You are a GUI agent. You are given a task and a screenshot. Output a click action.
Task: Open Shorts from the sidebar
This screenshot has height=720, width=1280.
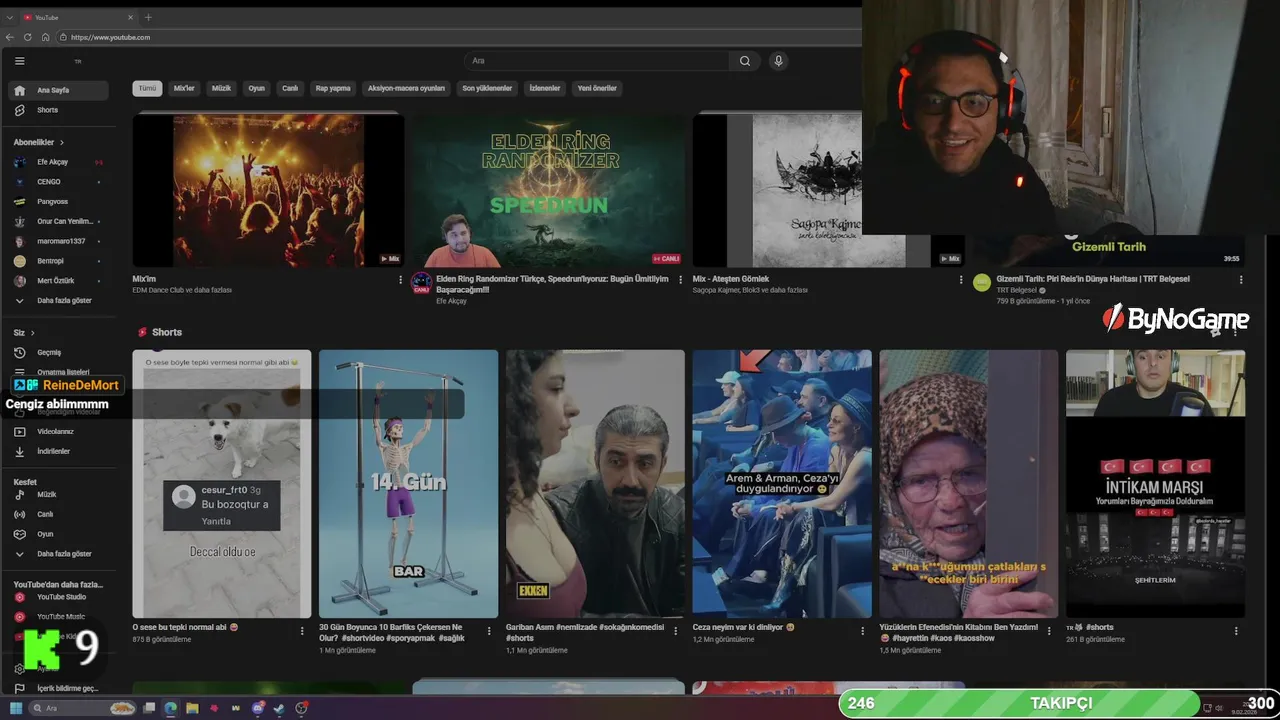tap(58, 110)
